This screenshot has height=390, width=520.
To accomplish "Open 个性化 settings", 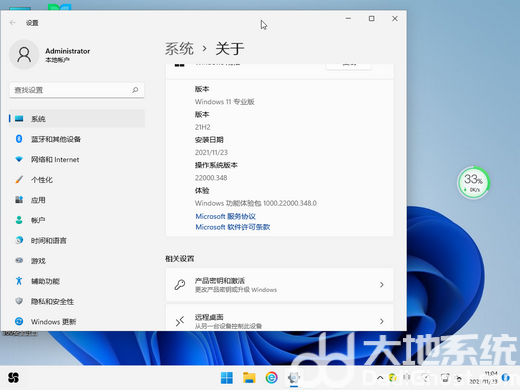I will pyautogui.click(x=77, y=180).
